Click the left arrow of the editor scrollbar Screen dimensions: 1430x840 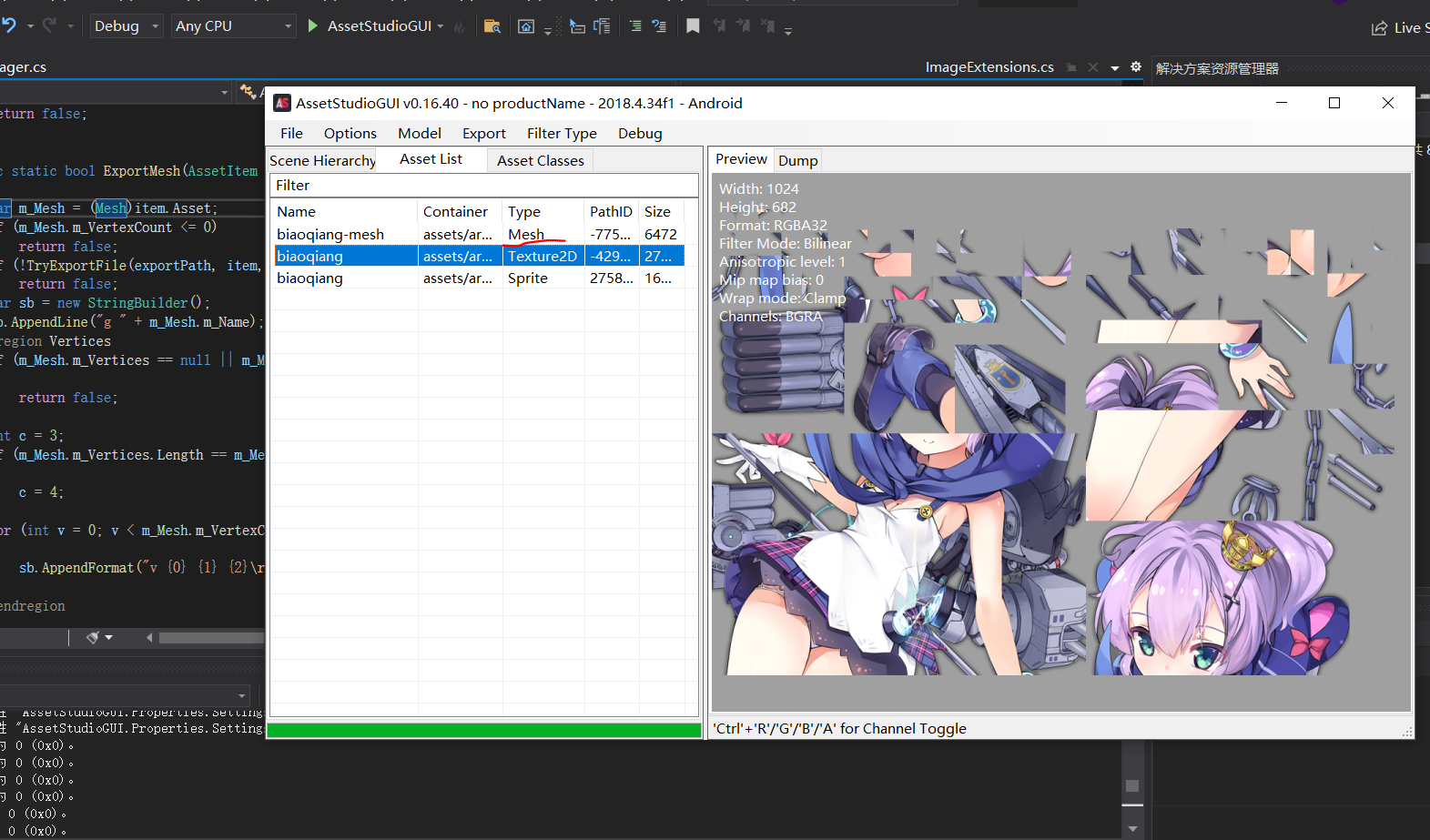[149, 638]
